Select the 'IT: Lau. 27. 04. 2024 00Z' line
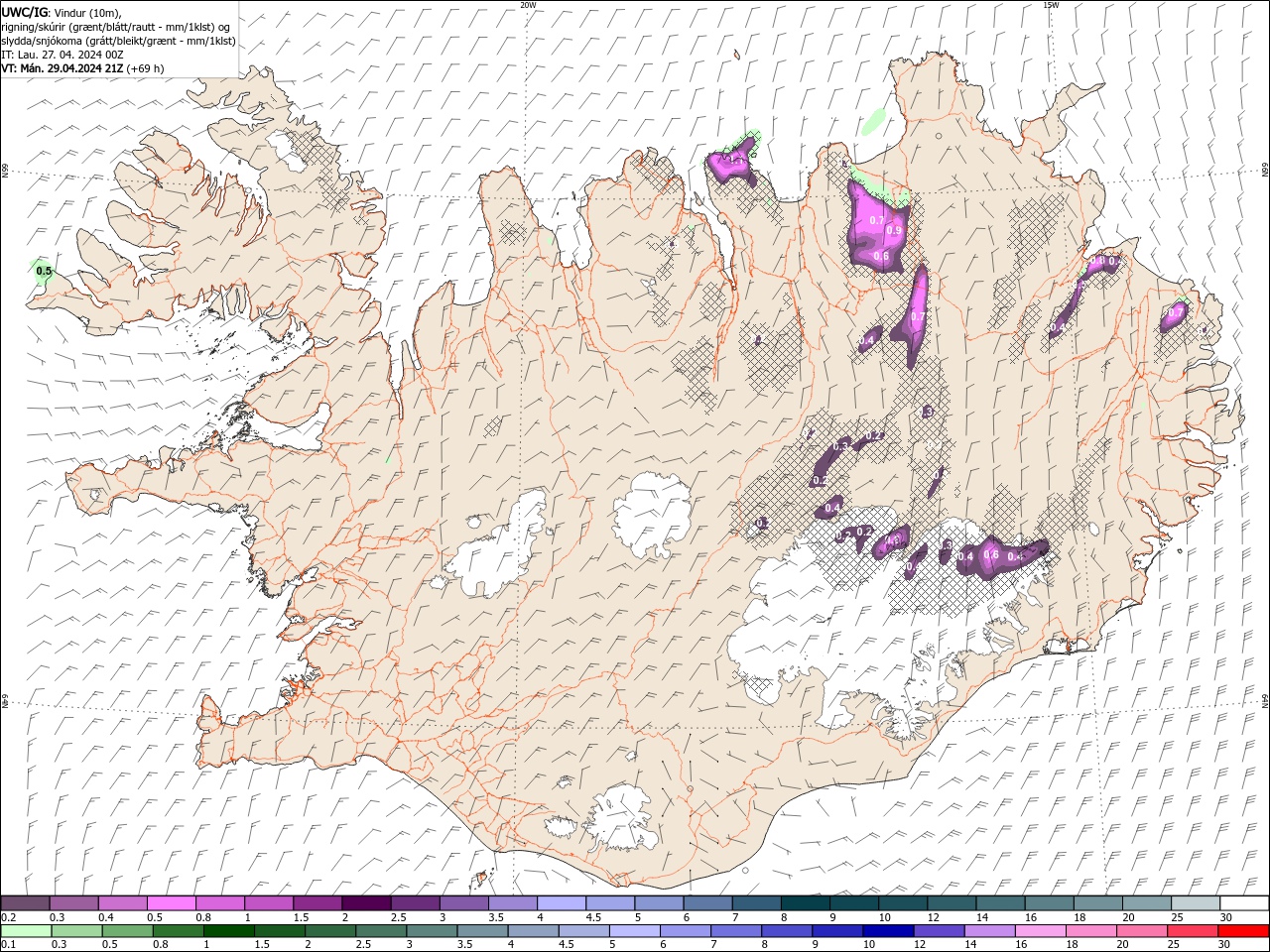 coord(63,55)
